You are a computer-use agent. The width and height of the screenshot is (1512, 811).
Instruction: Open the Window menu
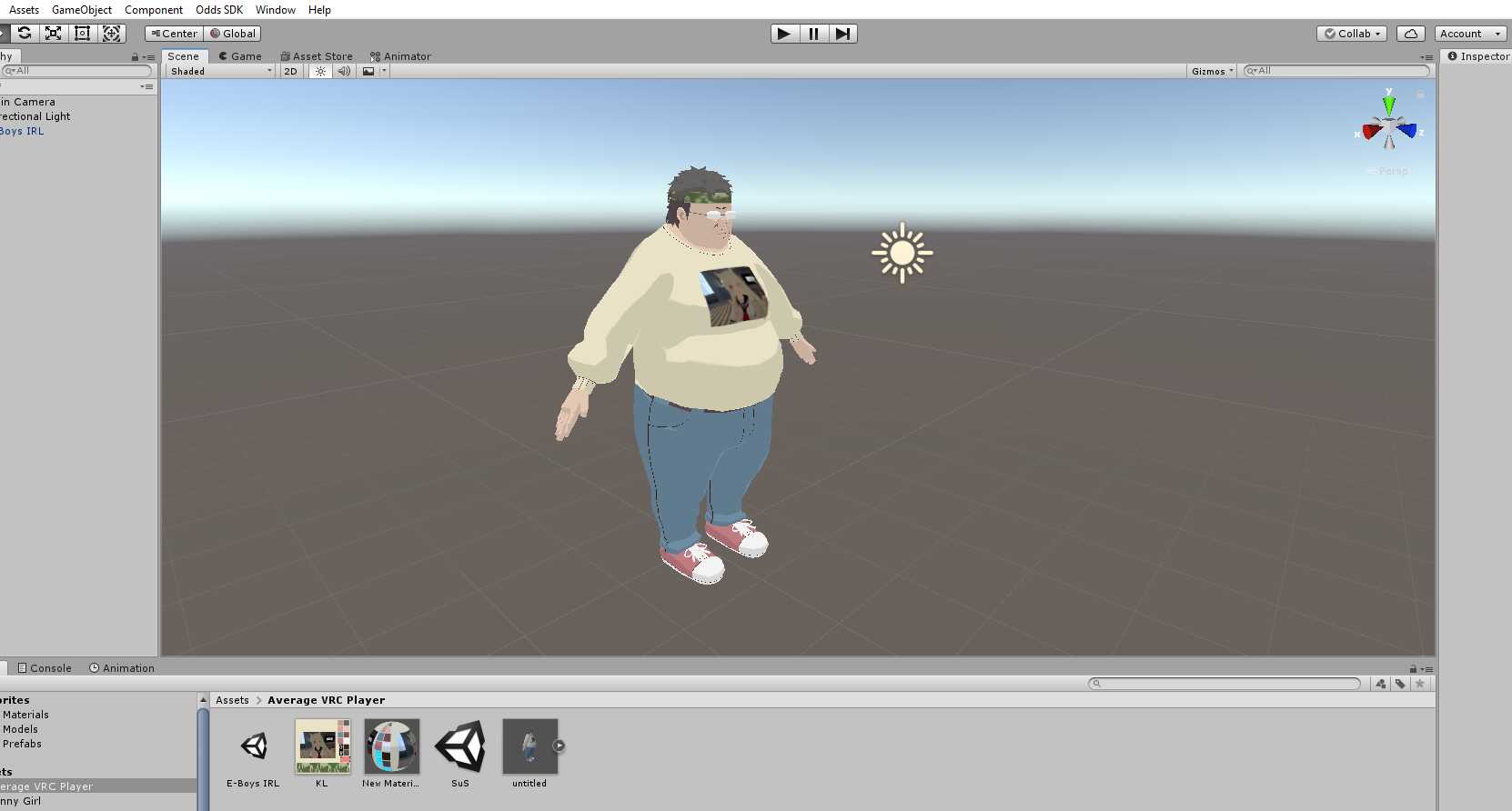pos(276,10)
